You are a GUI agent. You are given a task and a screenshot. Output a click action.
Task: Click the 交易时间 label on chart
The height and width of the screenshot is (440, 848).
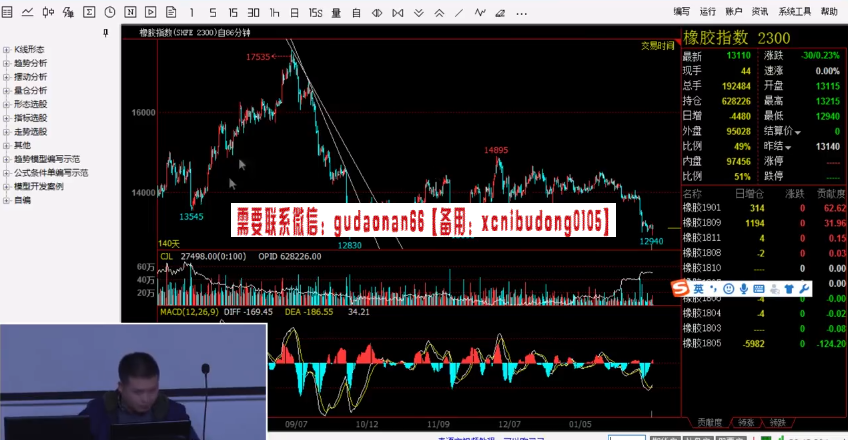click(x=657, y=46)
